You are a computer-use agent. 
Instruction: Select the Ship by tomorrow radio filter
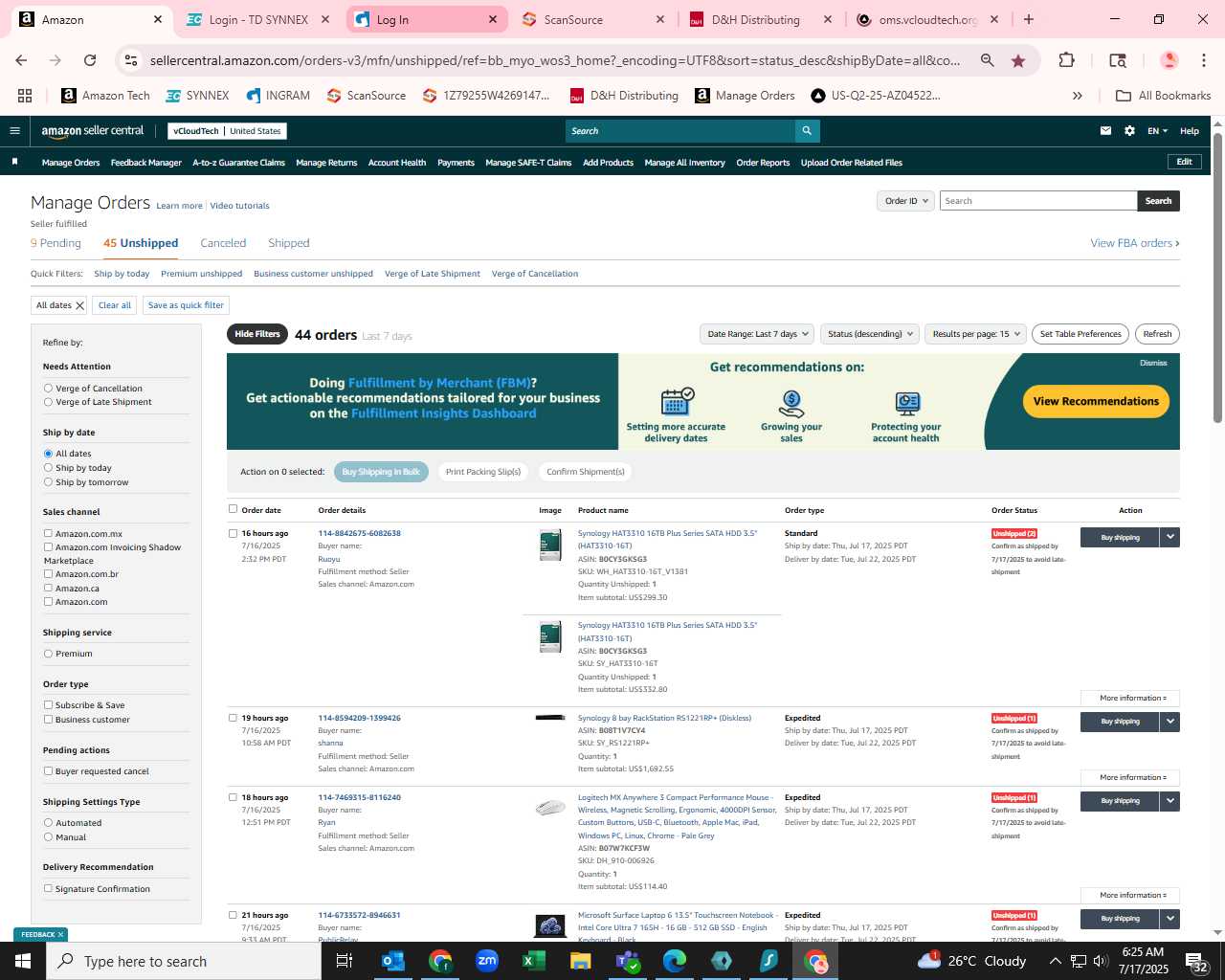click(48, 482)
